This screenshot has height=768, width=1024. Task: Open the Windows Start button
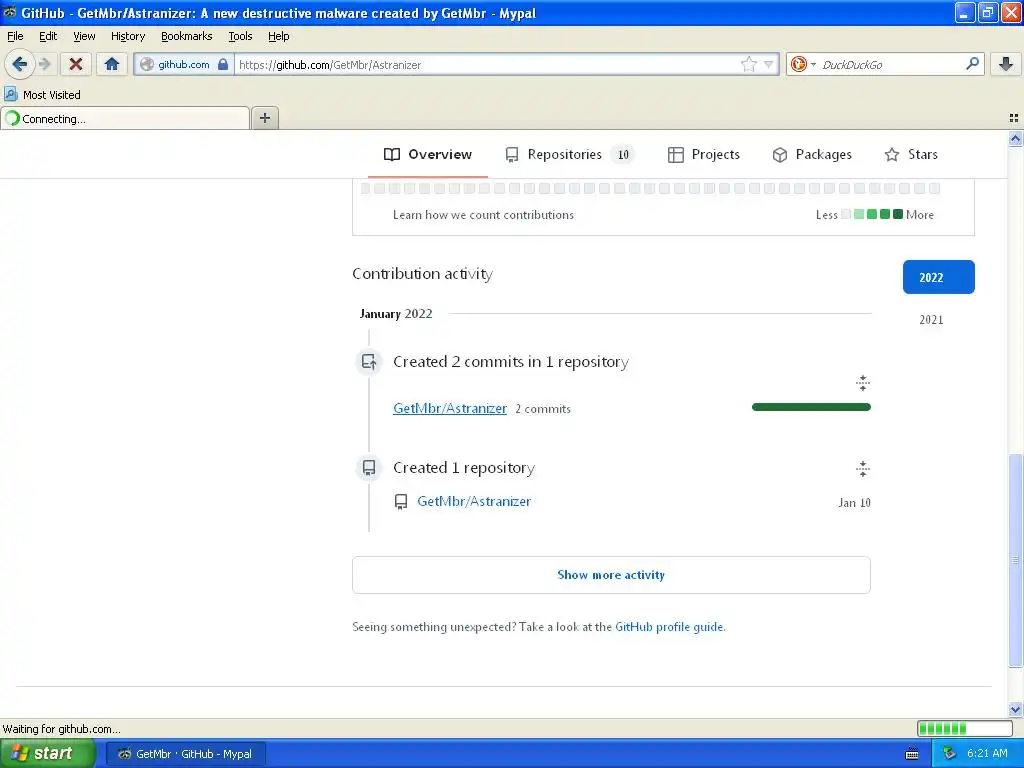click(48, 753)
